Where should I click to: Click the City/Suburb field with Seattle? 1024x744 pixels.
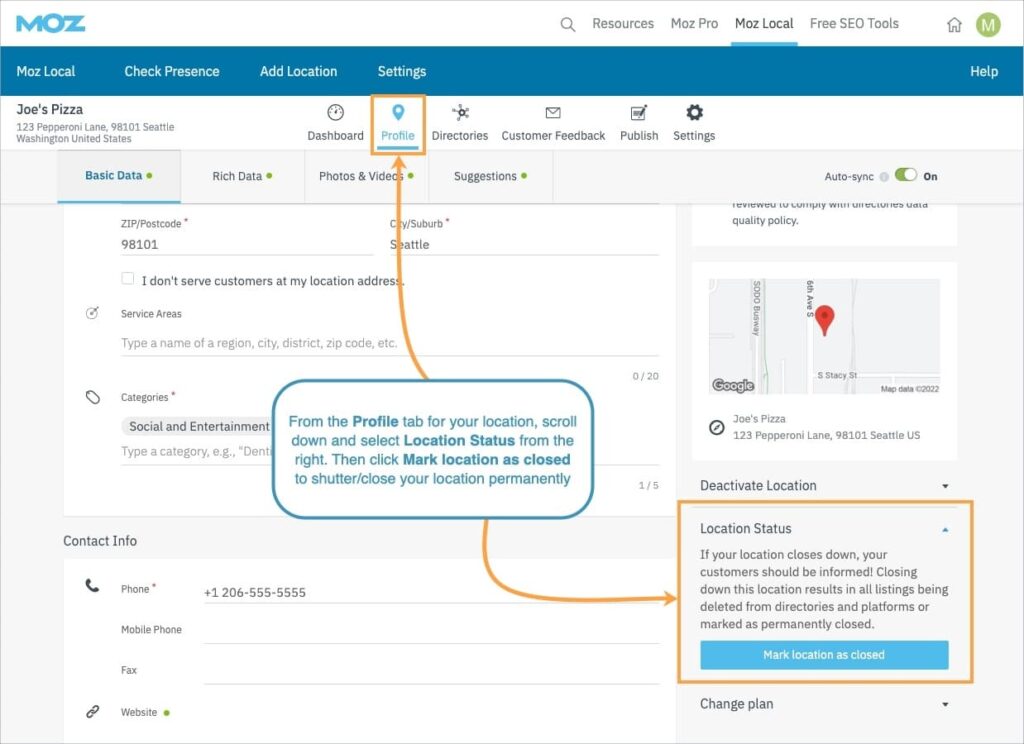(x=524, y=244)
